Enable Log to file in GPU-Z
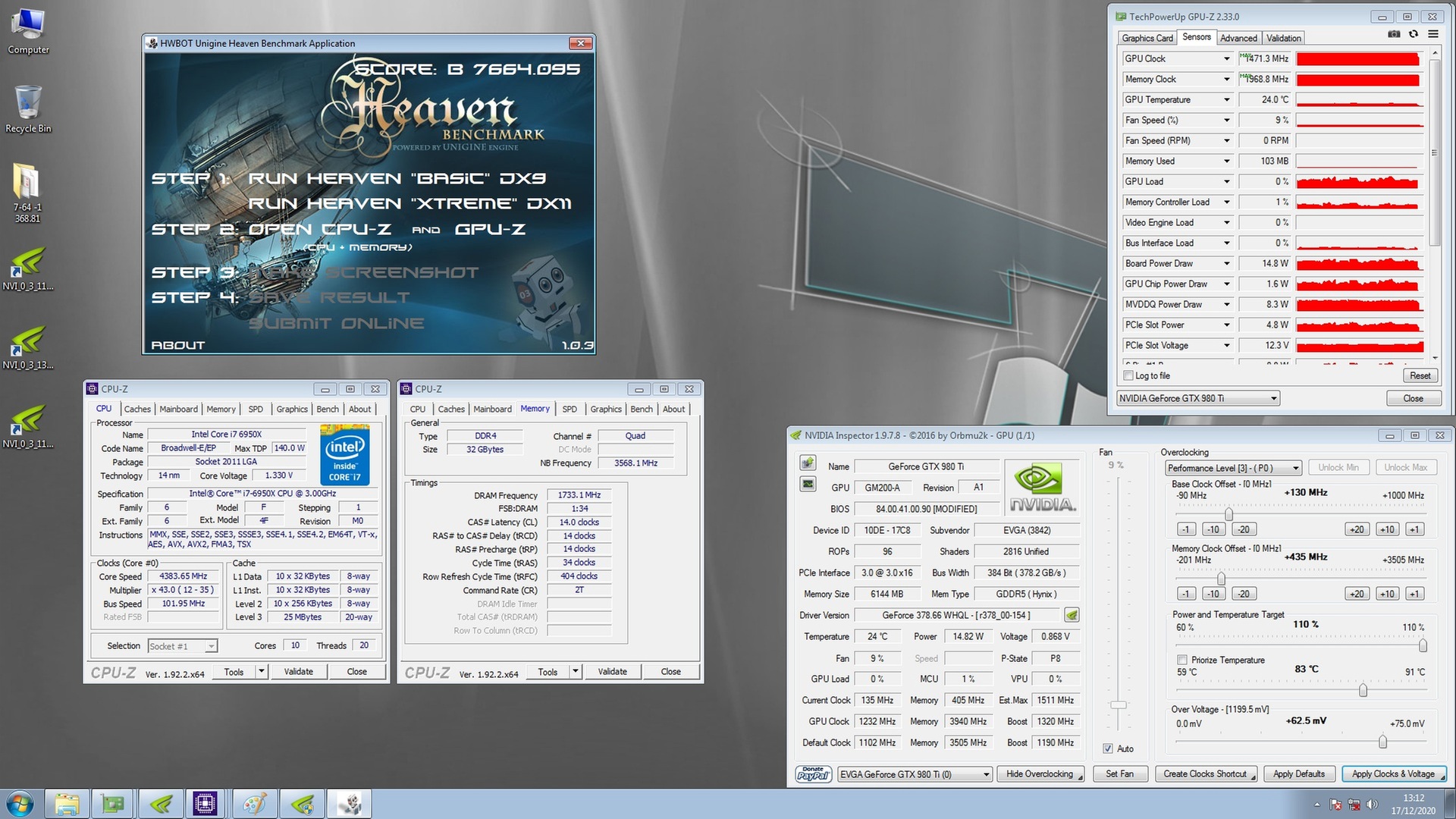The width and height of the screenshot is (1456, 819). (x=1128, y=376)
